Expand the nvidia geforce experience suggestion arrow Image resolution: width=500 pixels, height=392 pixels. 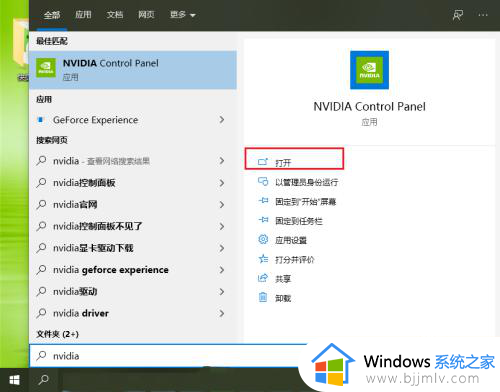(222, 270)
